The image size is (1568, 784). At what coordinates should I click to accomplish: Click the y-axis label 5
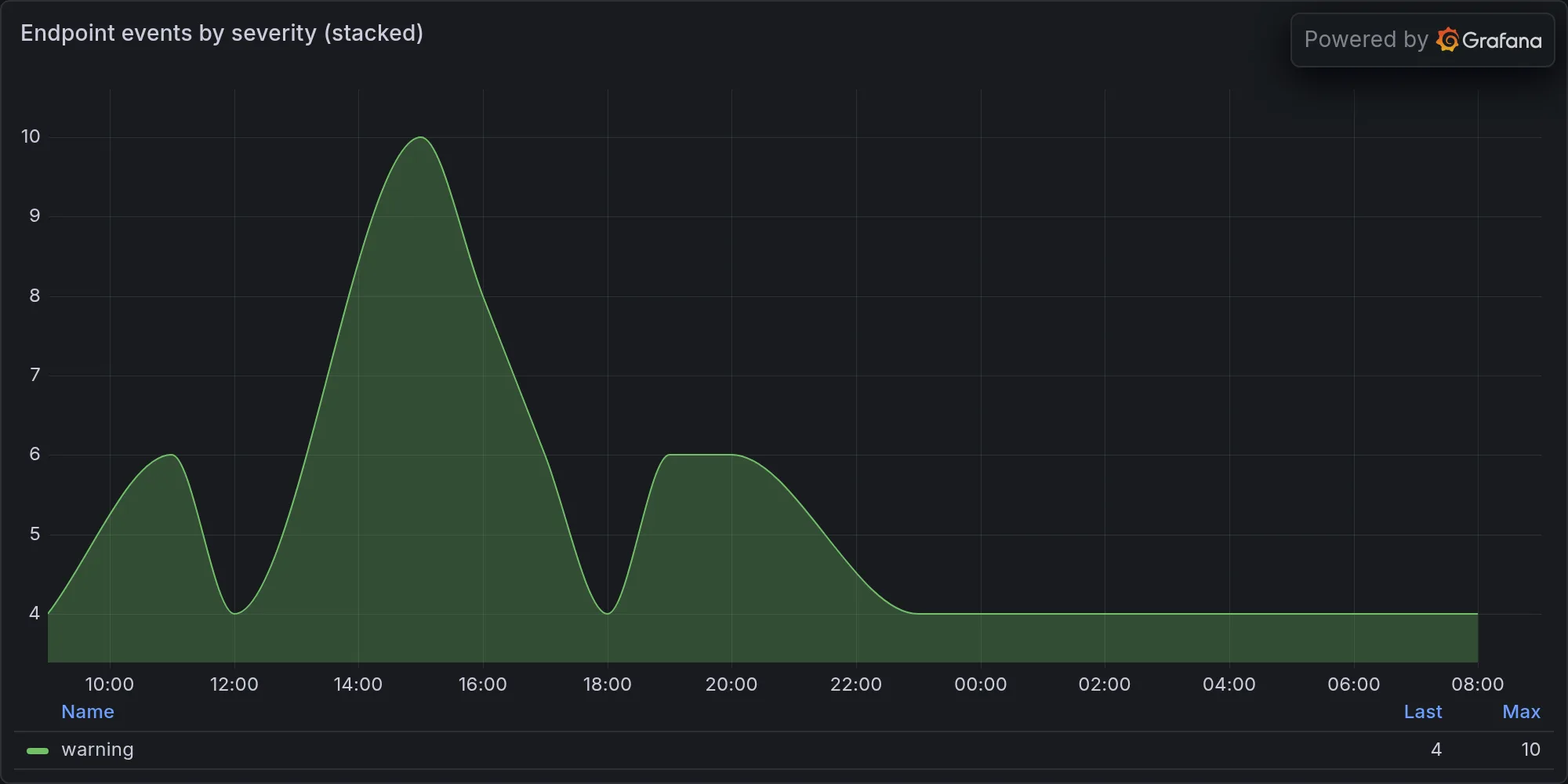34,534
